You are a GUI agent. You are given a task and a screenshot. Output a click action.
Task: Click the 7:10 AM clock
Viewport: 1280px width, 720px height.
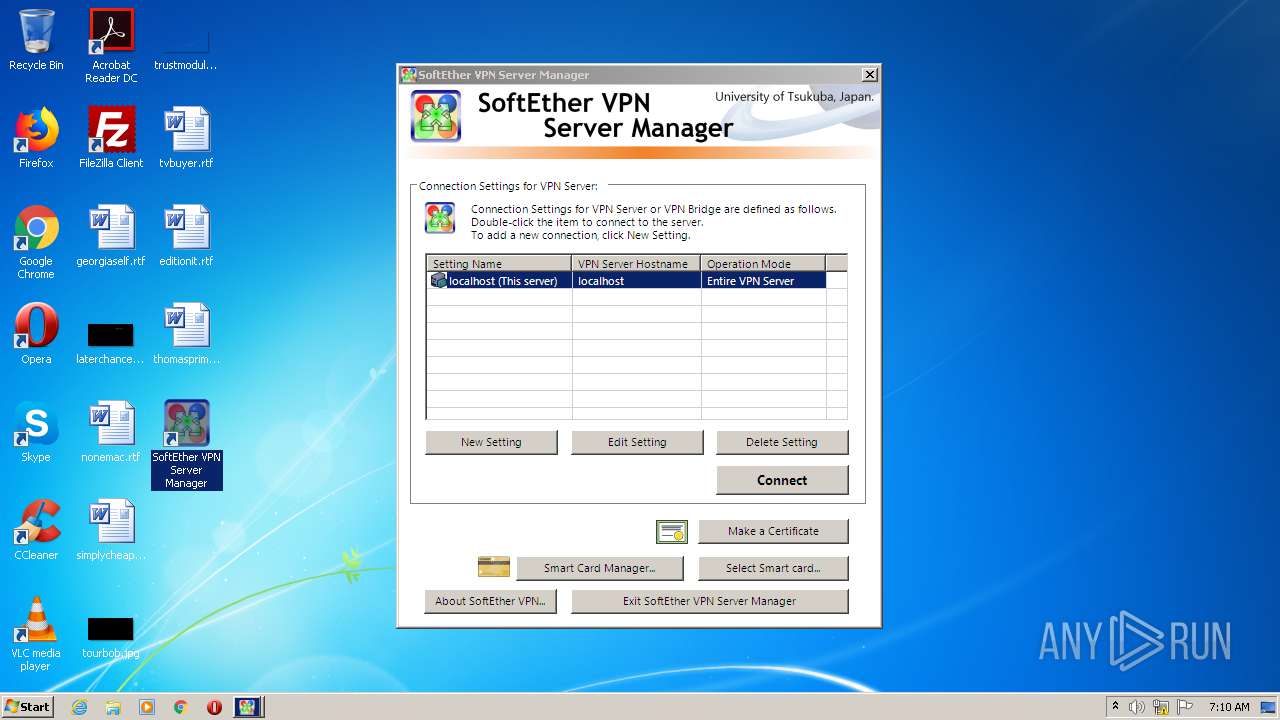coord(1229,707)
